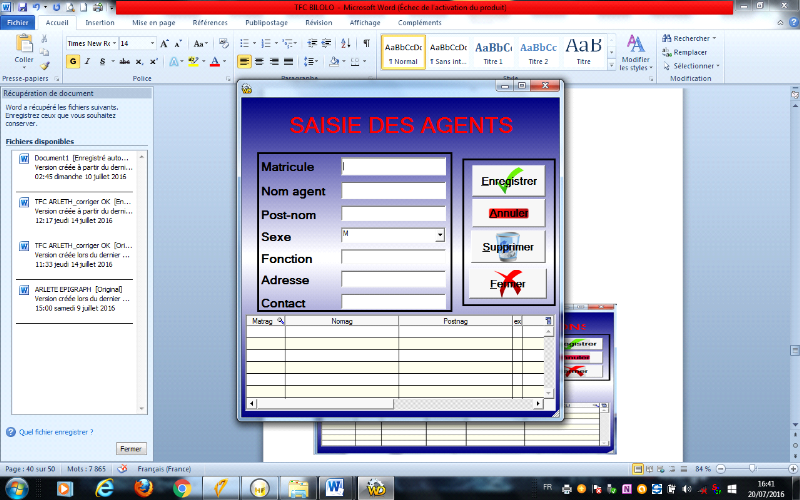
Task: Click the Matricule input field
Action: [x=393, y=166]
